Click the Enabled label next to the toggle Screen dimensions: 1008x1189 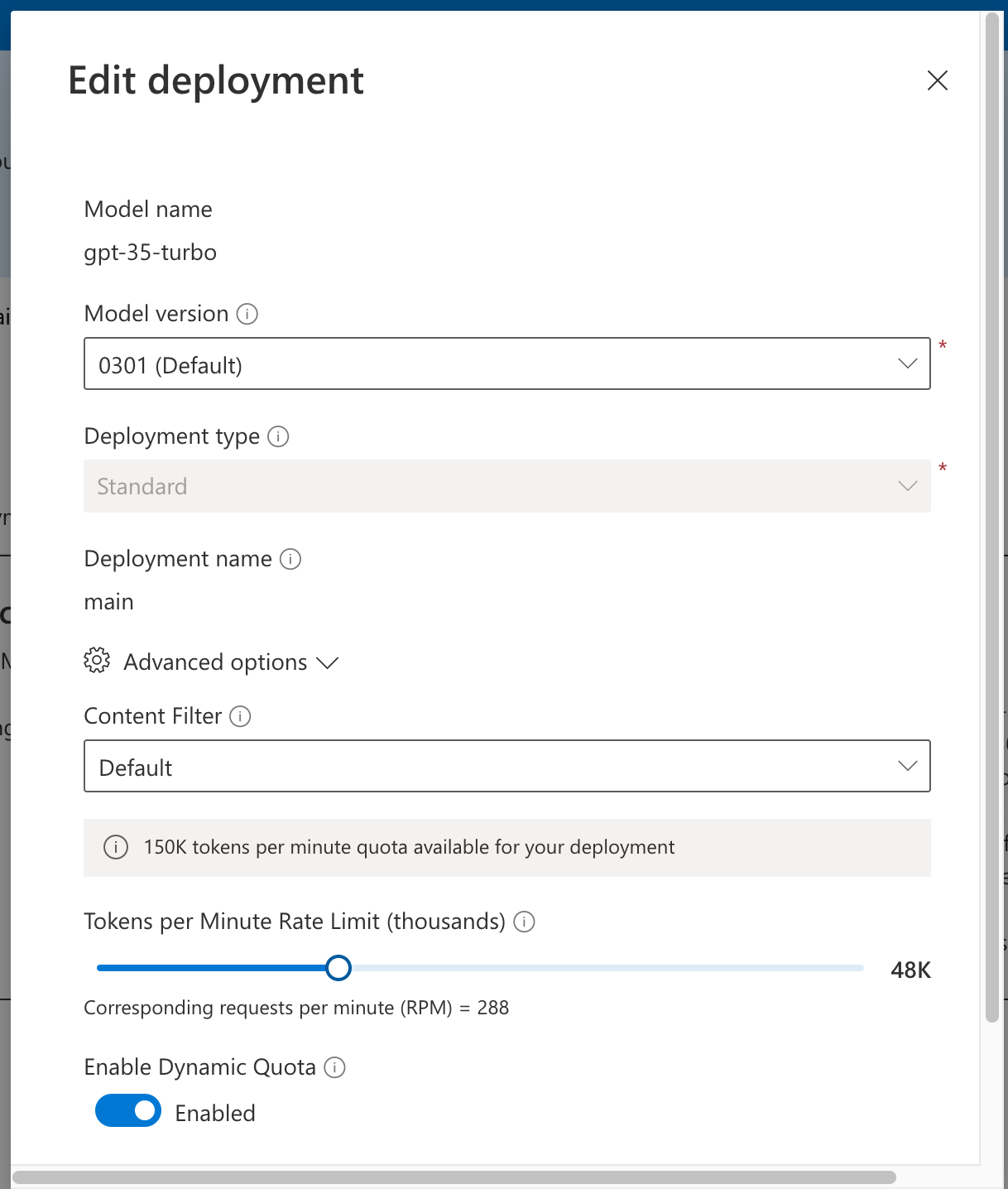tap(214, 1113)
